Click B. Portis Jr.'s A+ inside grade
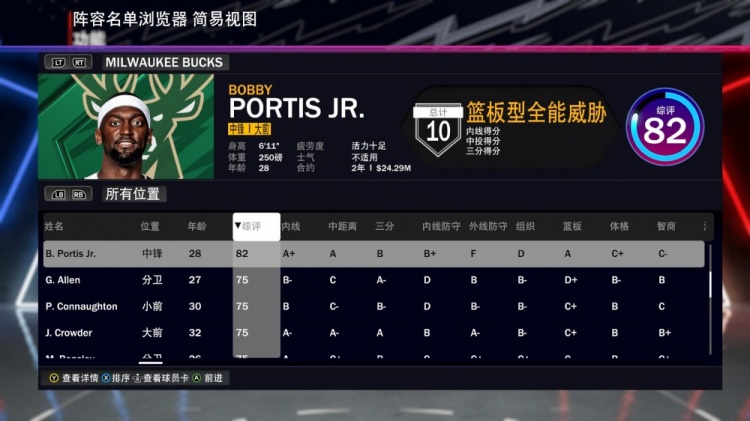Image resolution: width=750 pixels, height=421 pixels. [289, 254]
